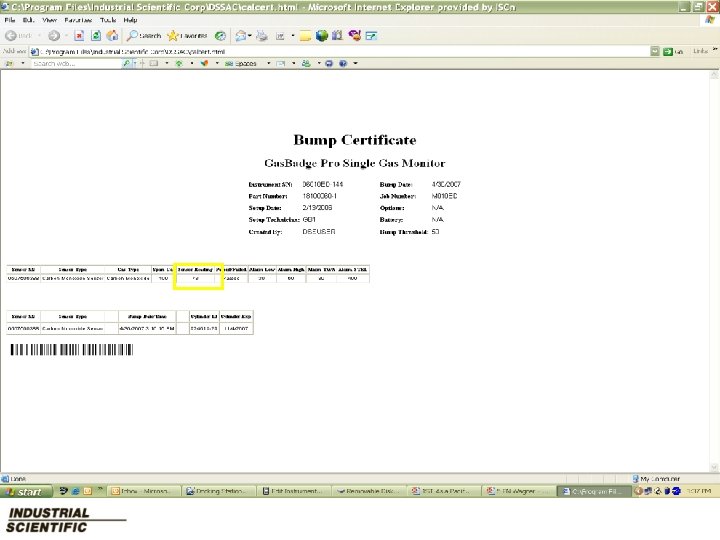Click the Search web input field
This screenshot has height=540, width=720.
coord(76,63)
